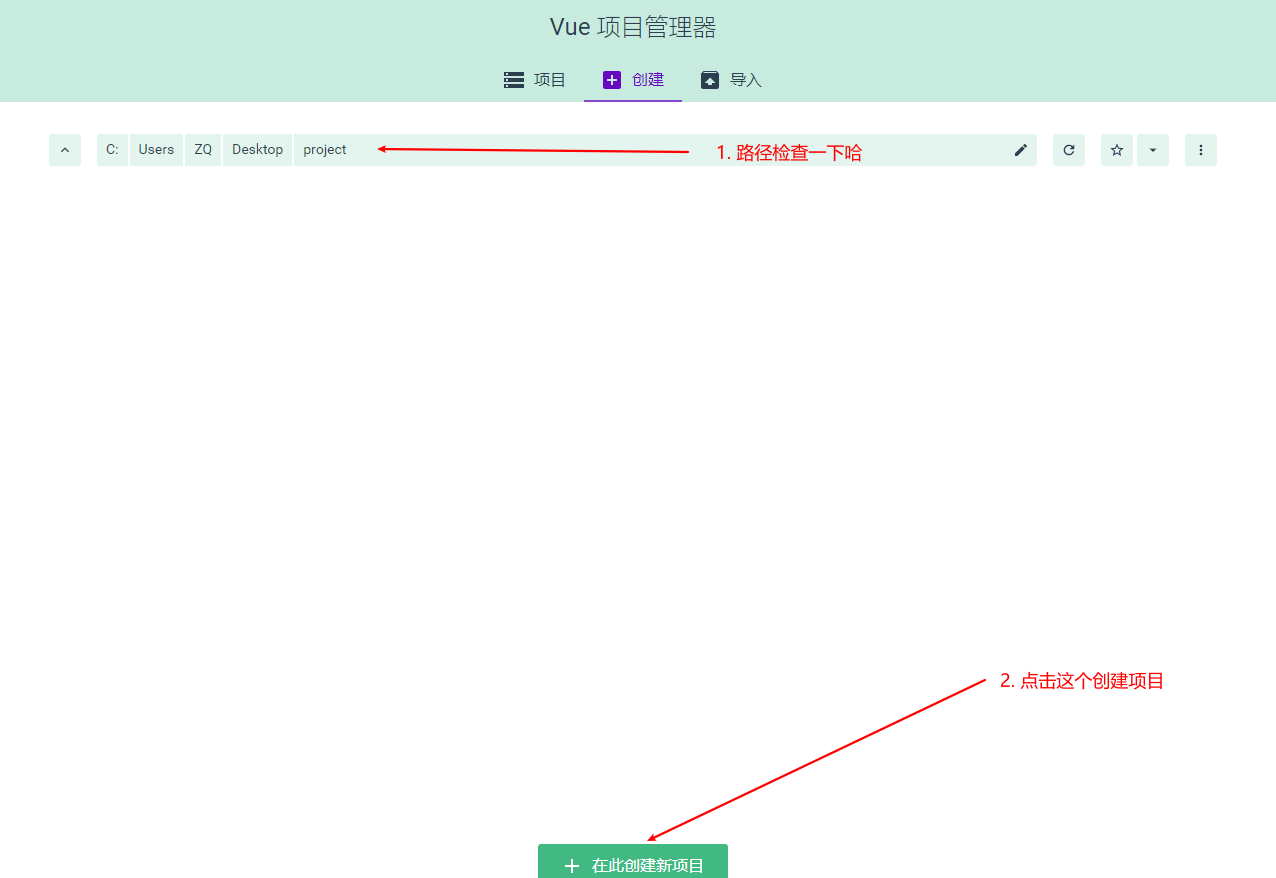The height and width of the screenshot is (878, 1276).
Task: Switch to the 项目 tab
Action: 535,80
